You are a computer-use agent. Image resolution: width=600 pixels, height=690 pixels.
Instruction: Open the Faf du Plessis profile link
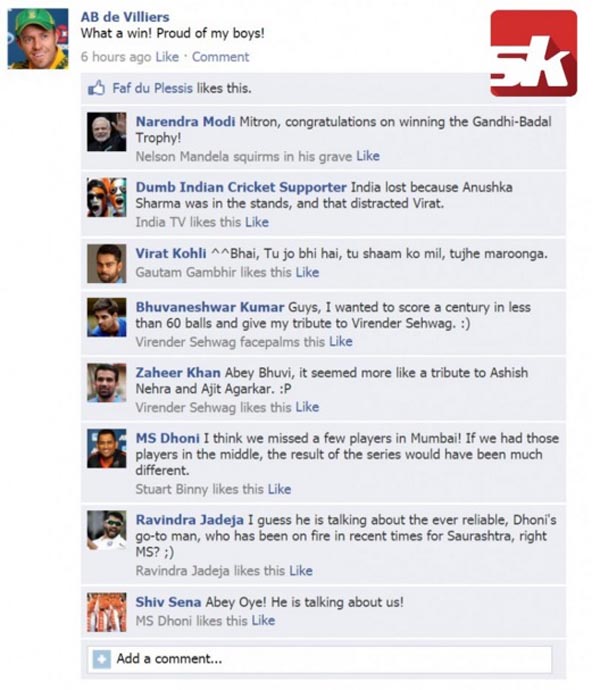click(x=152, y=88)
